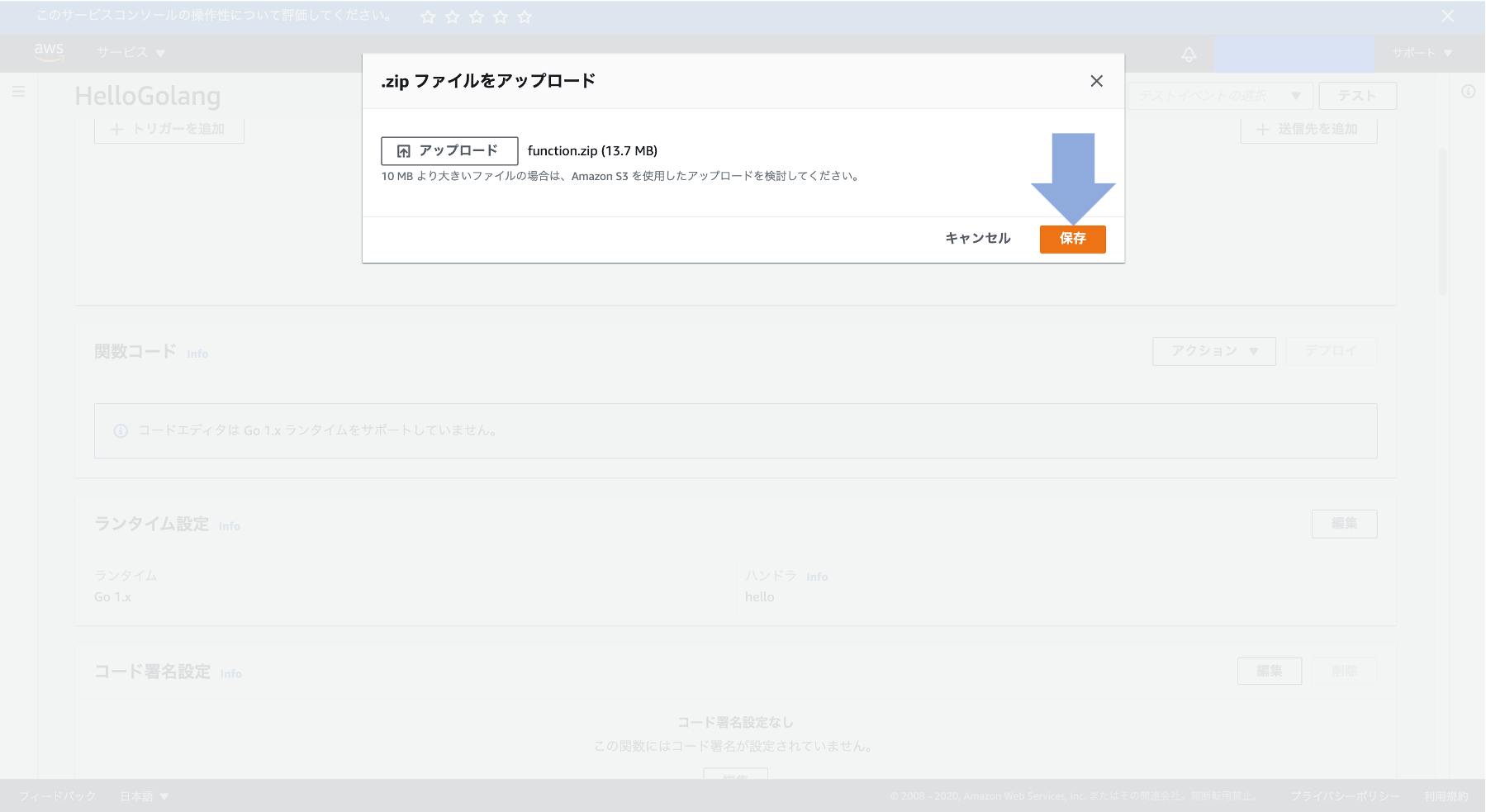1486x812 pixels.
Task: Open Info link next to ハンドラ
Action: (817, 577)
